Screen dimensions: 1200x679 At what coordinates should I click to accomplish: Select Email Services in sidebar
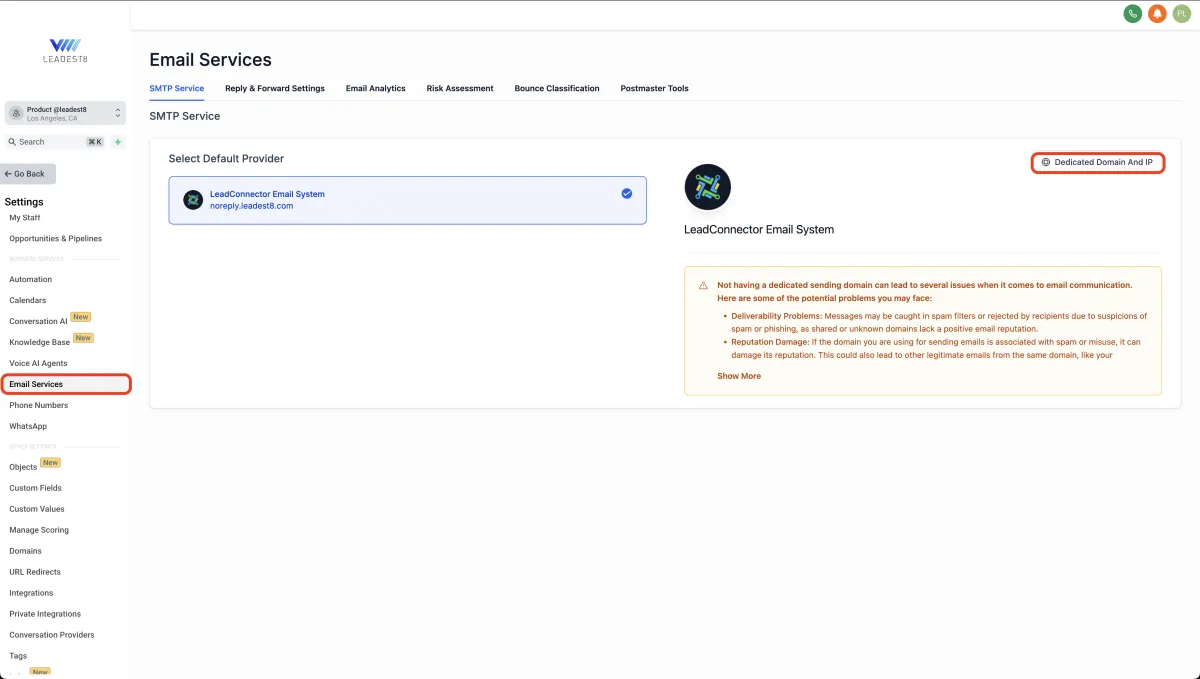[x=66, y=384]
